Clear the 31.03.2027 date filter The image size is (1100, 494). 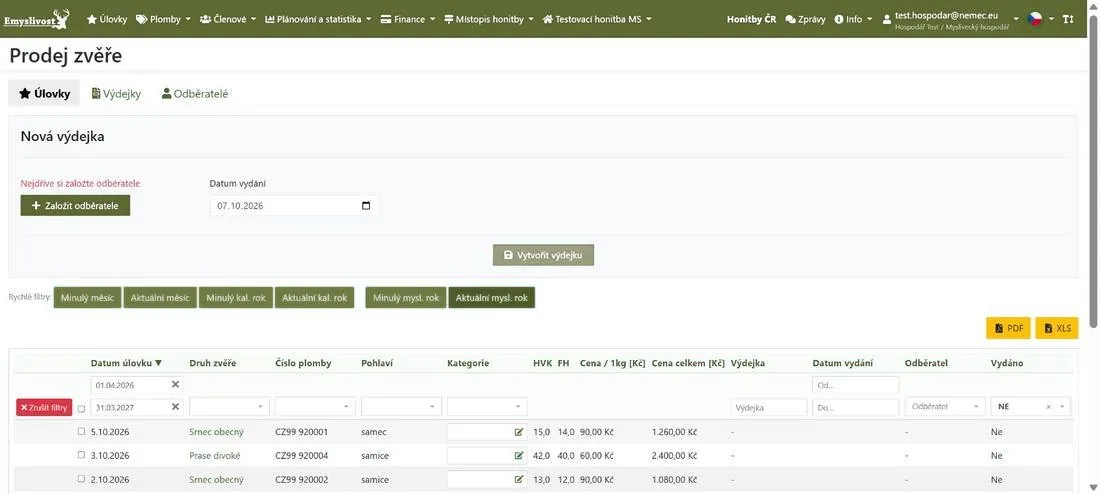click(175, 406)
